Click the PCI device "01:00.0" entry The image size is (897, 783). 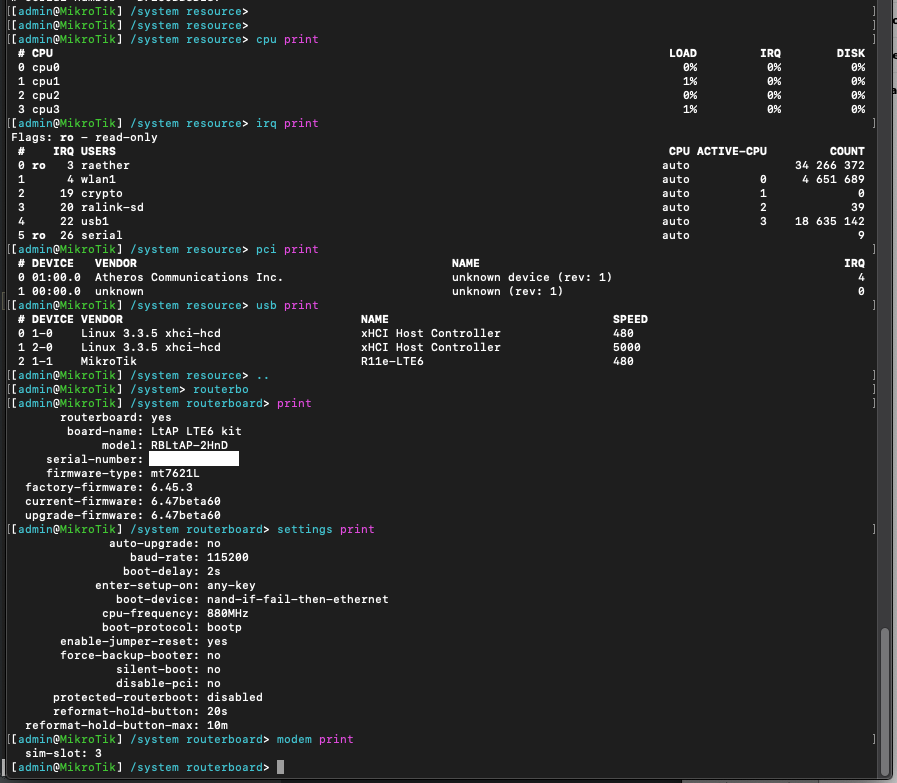(56, 277)
